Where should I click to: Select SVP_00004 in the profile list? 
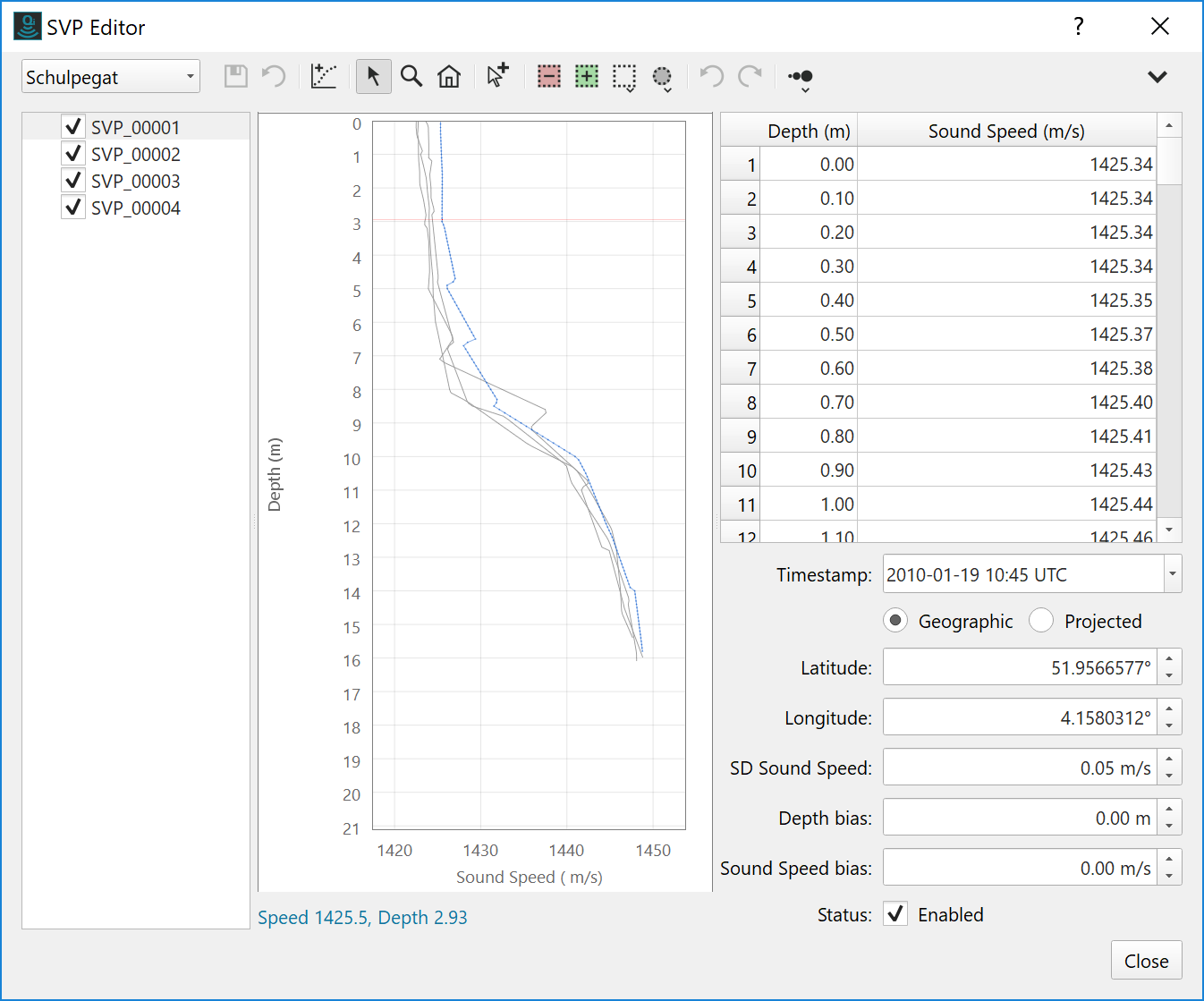(136, 208)
